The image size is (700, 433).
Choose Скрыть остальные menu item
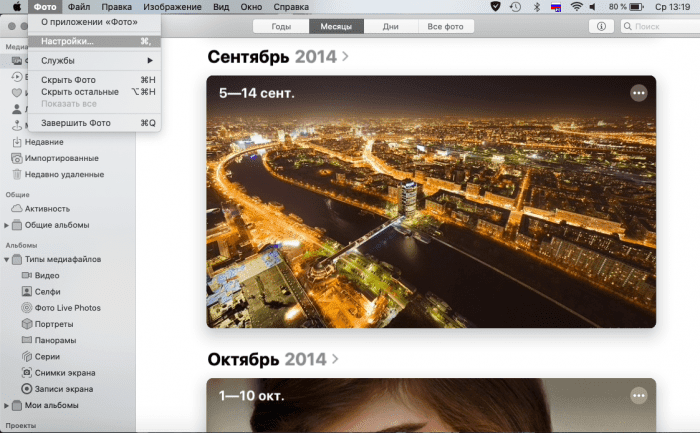tap(94, 92)
